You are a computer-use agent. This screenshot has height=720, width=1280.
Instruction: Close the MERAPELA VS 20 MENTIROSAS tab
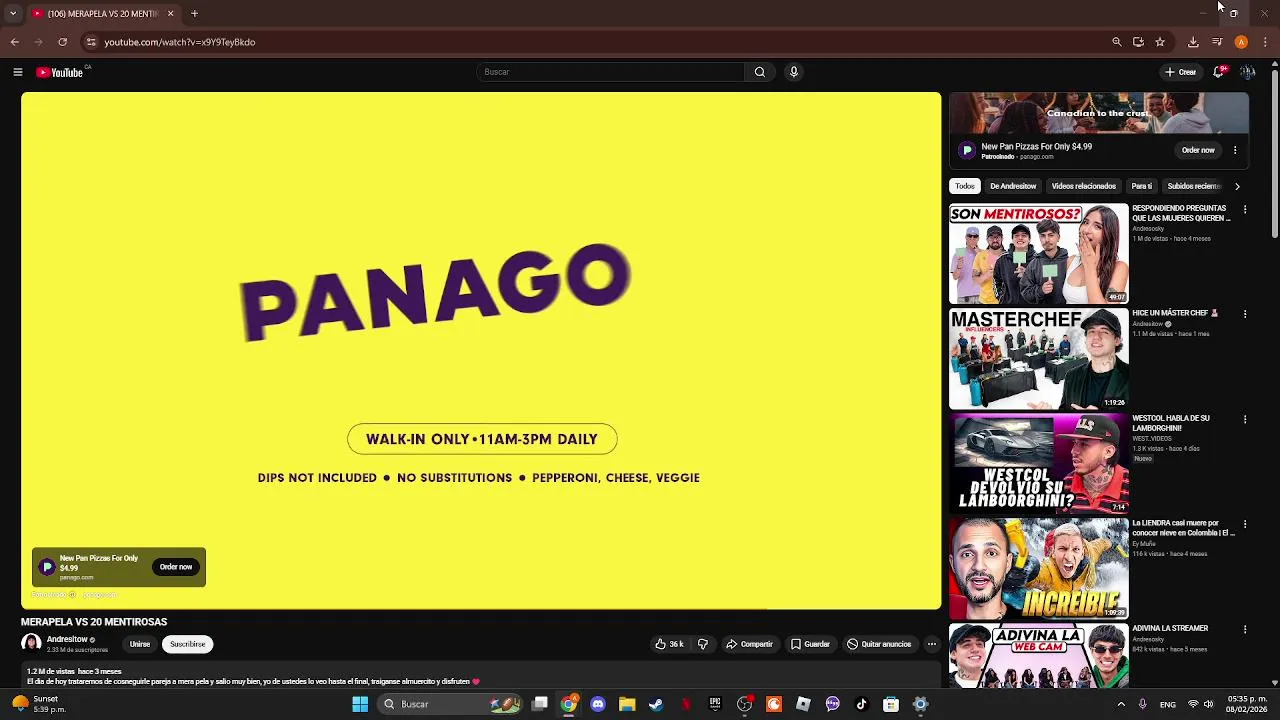170,14
